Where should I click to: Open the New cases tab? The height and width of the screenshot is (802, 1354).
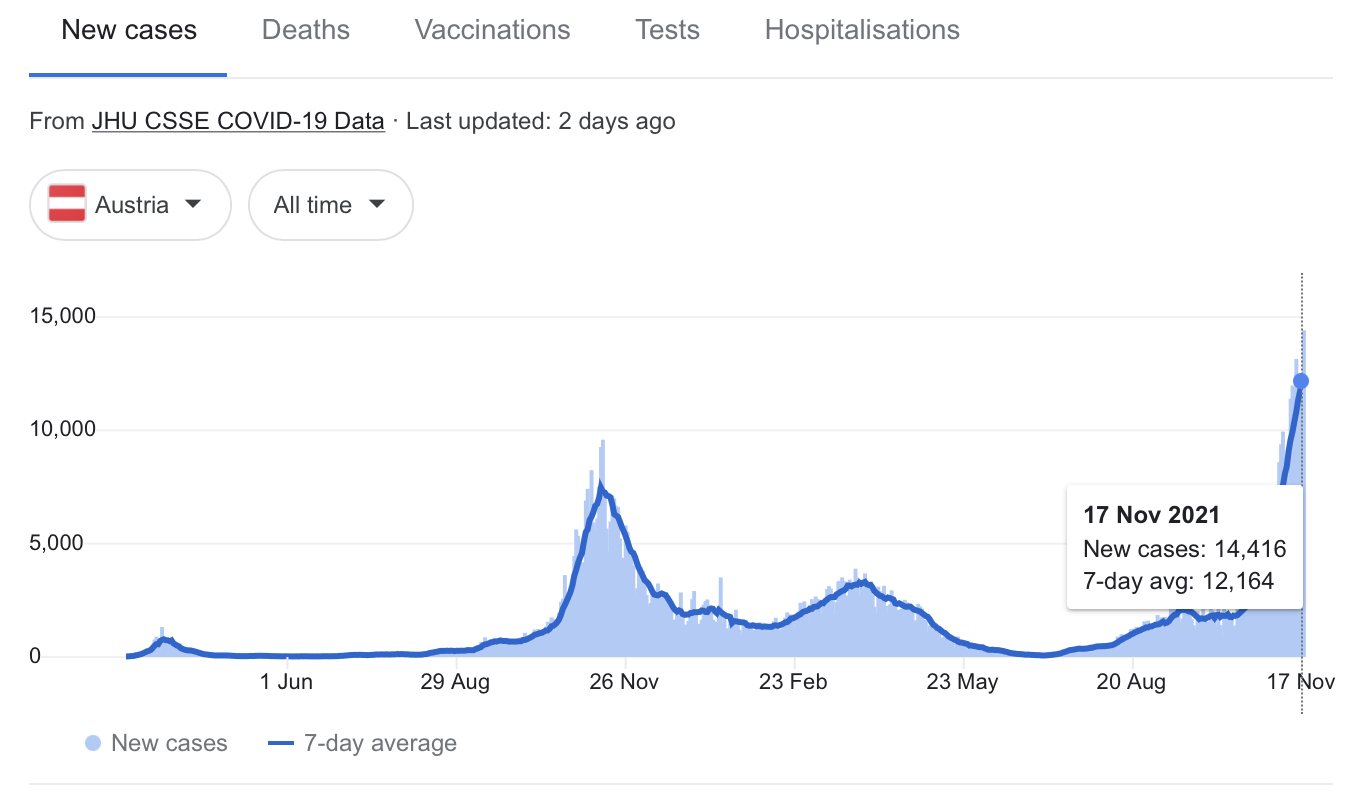[129, 31]
